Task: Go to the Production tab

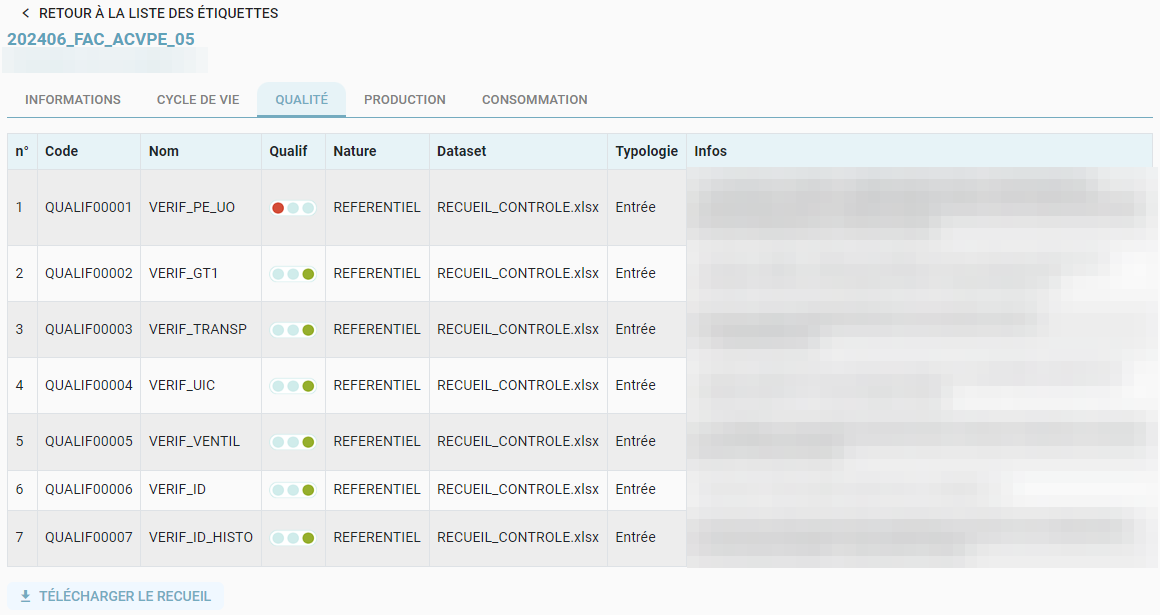Action: (x=405, y=100)
